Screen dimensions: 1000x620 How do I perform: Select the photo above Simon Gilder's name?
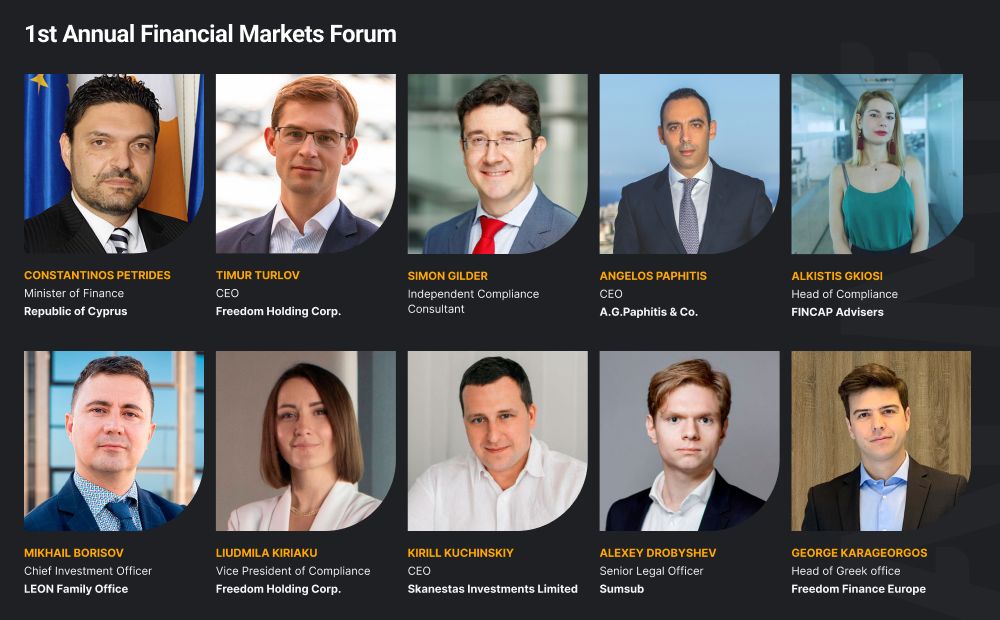pyautogui.click(x=497, y=163)
